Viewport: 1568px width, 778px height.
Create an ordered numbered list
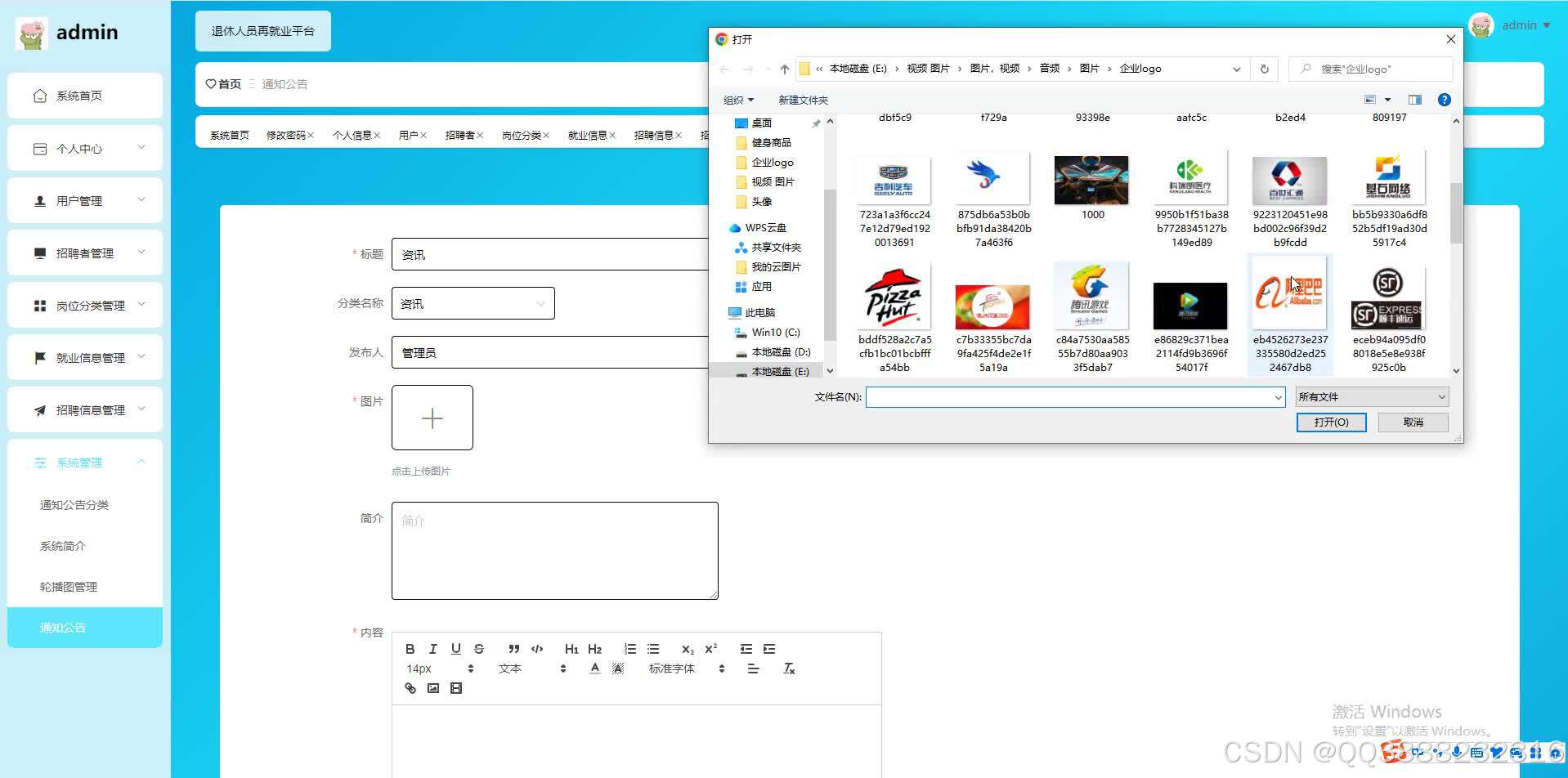coord(629,649)
